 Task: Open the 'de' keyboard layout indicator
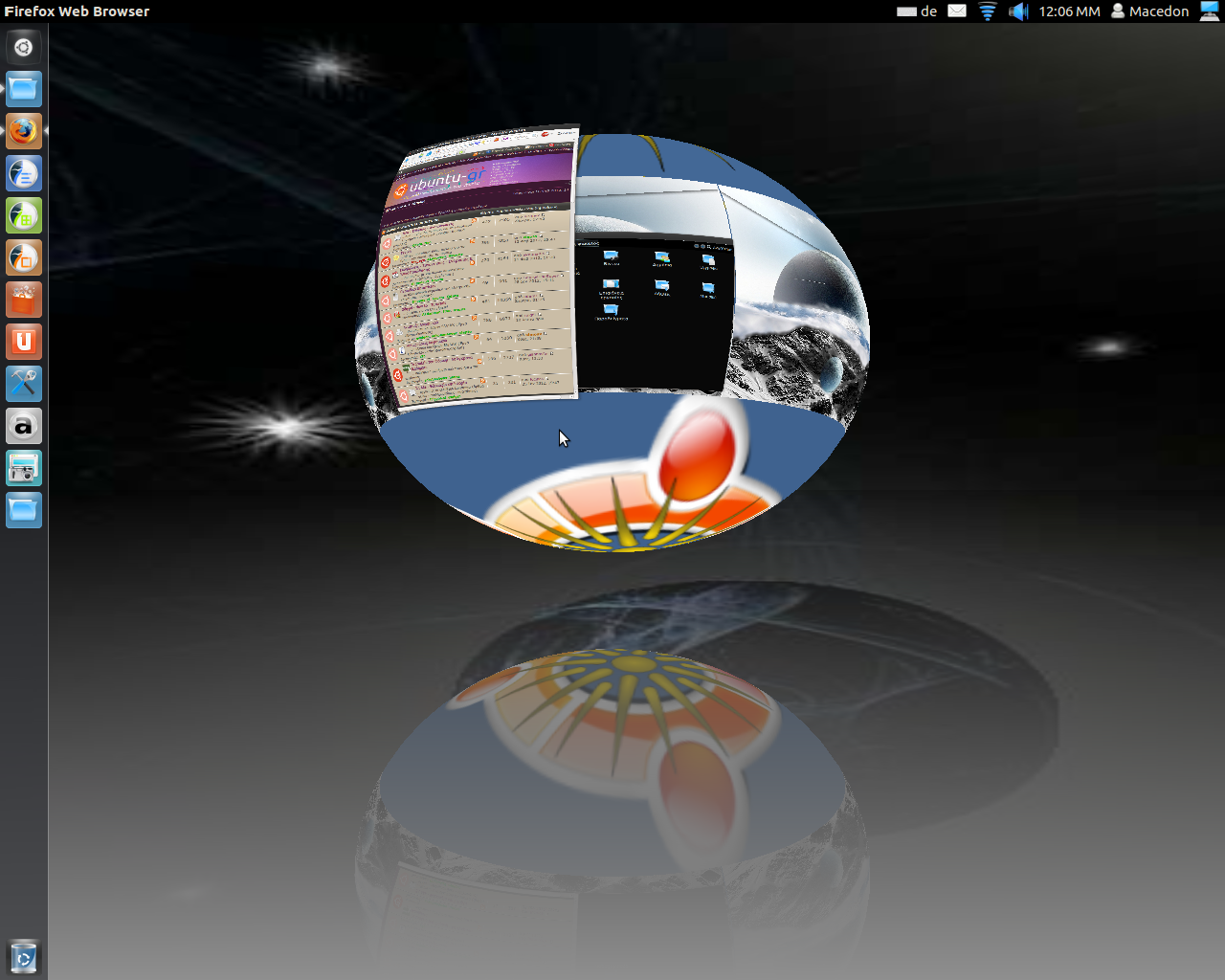point(917,11)
